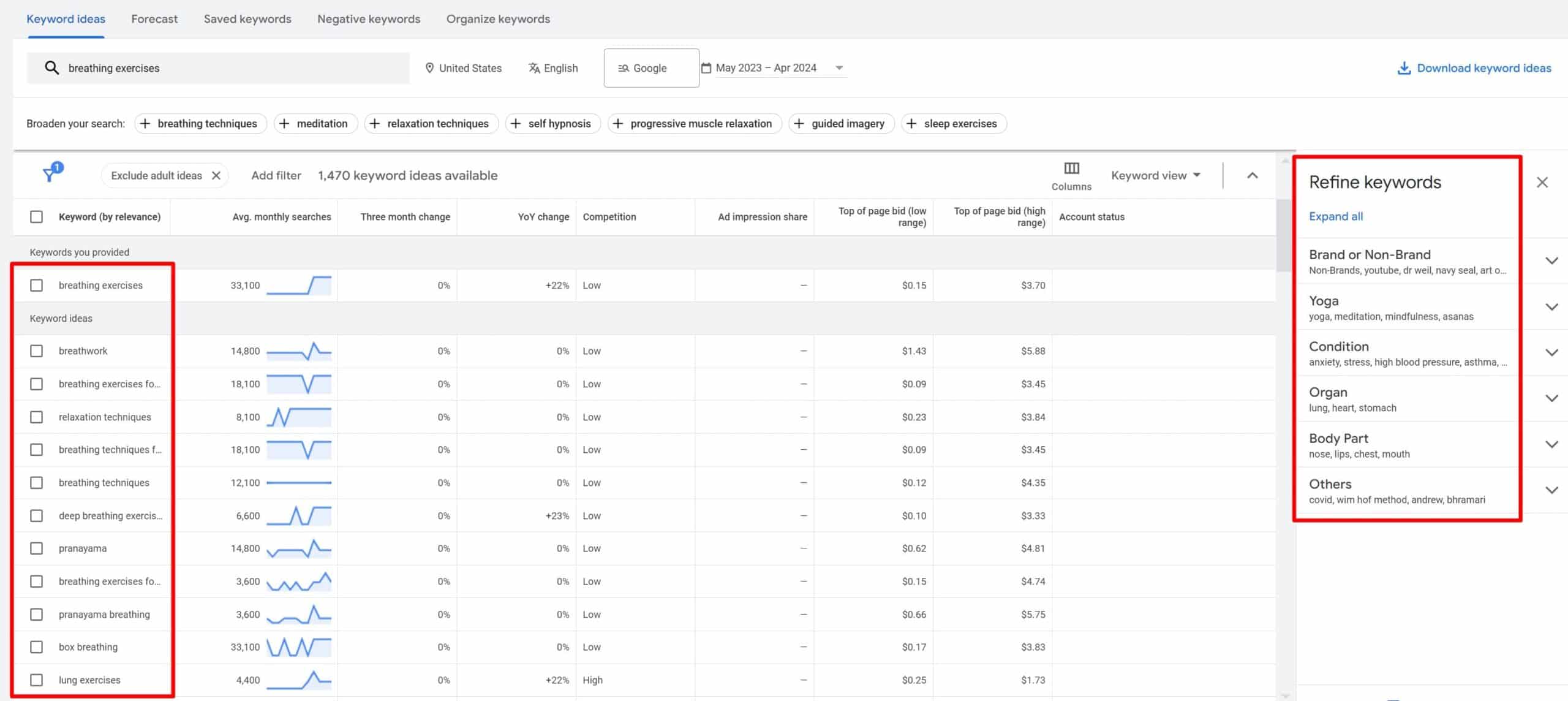Switch to the Forecast tab

click(154, 19)
